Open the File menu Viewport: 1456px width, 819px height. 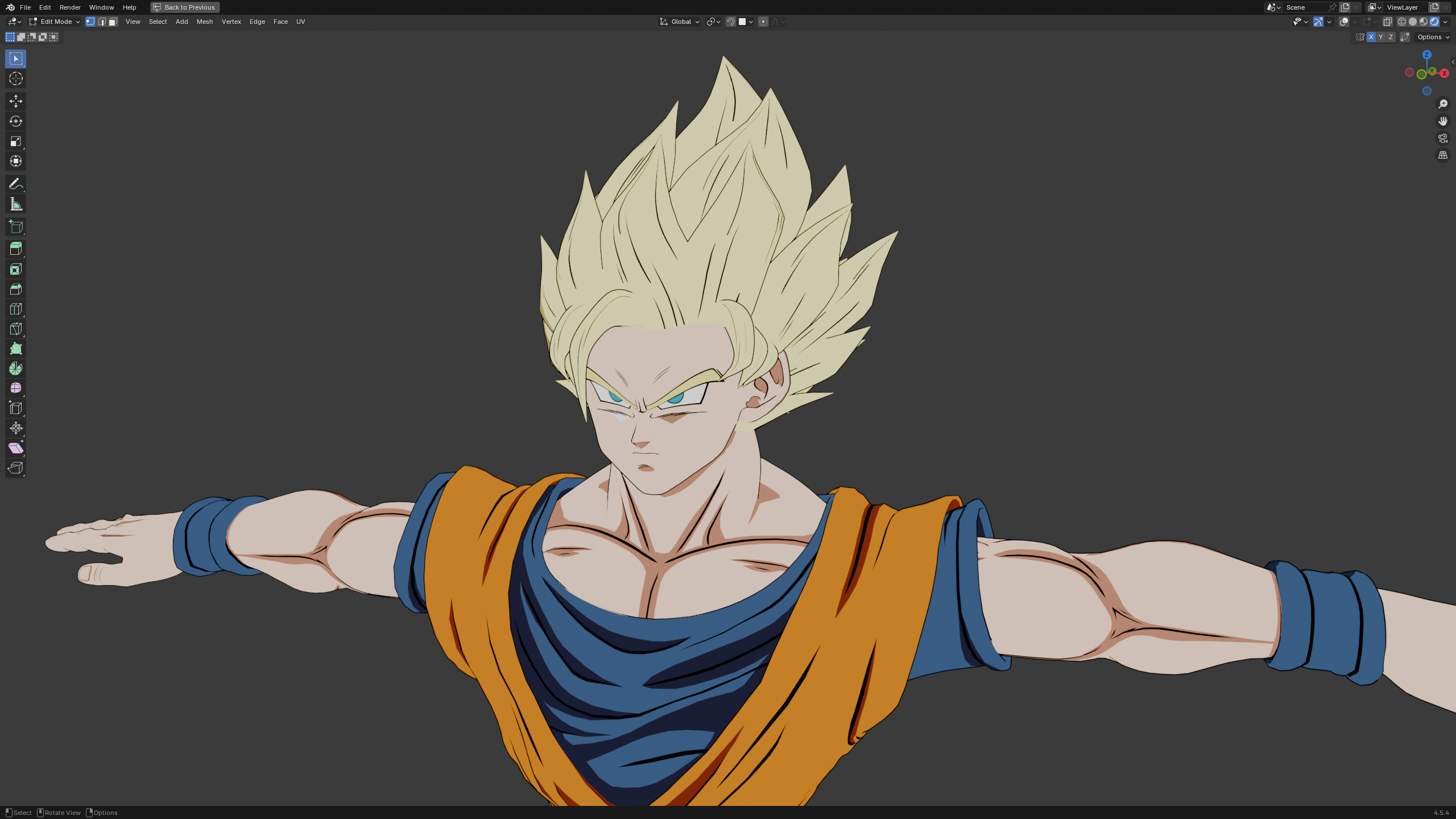[x=25, y=7]
